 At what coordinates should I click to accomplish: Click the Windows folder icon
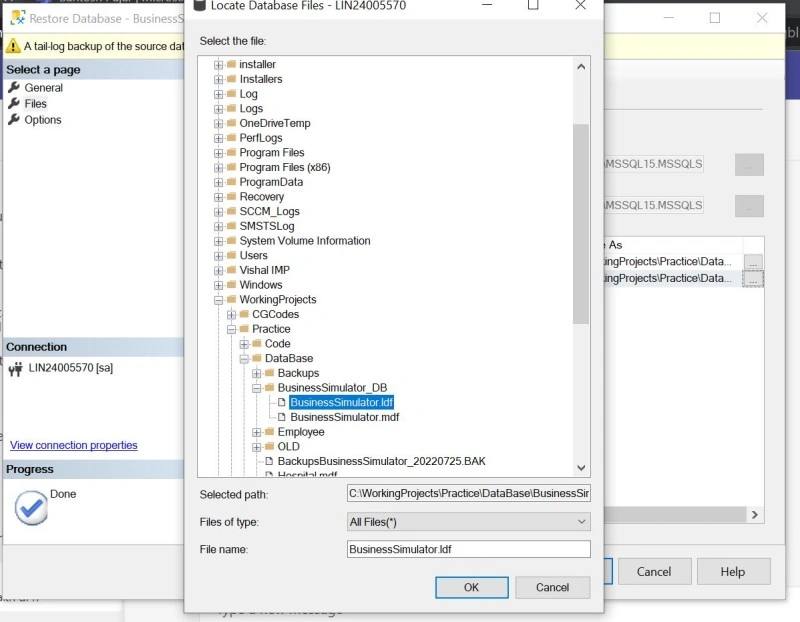coord(231,285)
